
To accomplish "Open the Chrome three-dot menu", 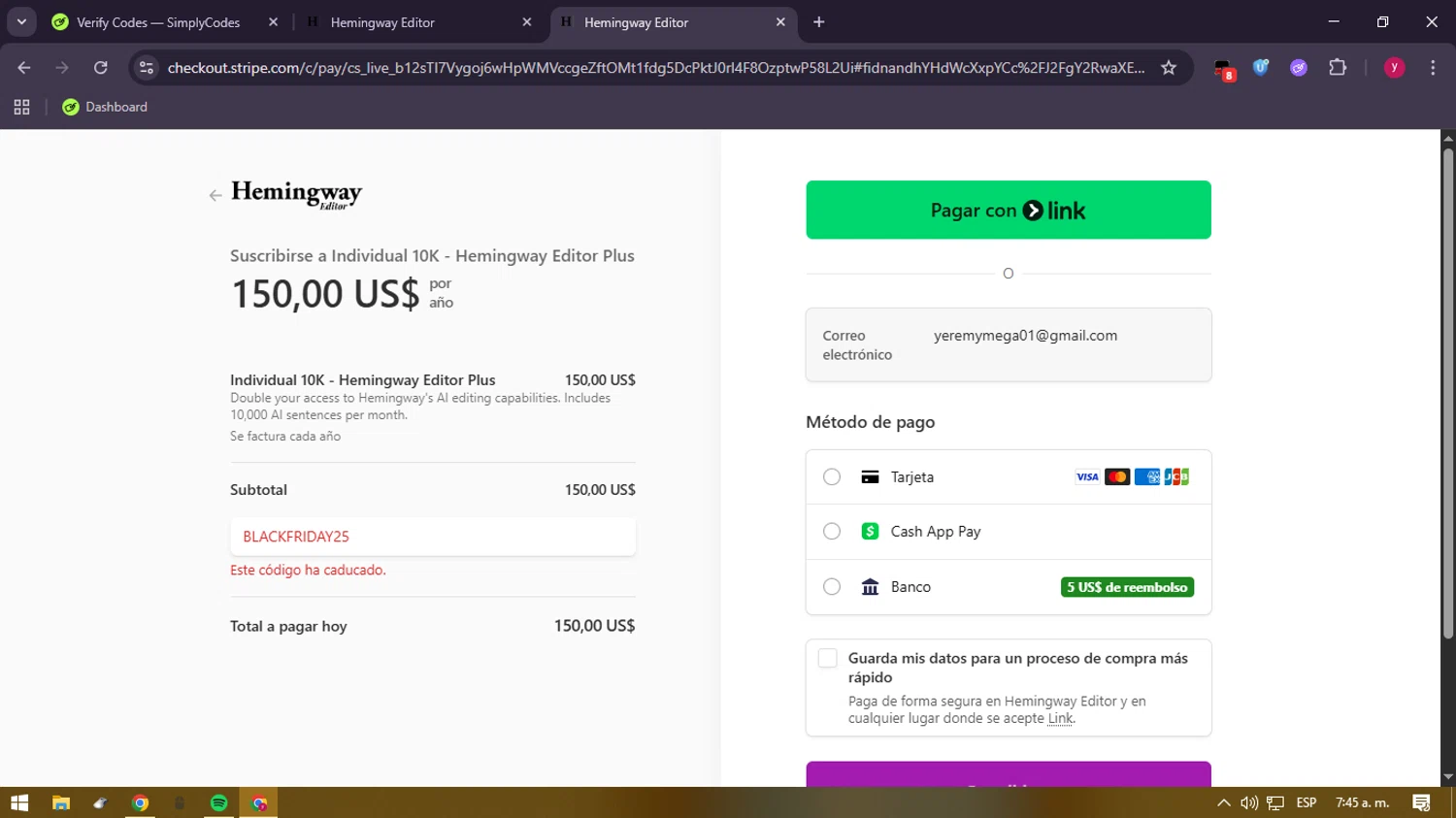I will point(1433,67).
